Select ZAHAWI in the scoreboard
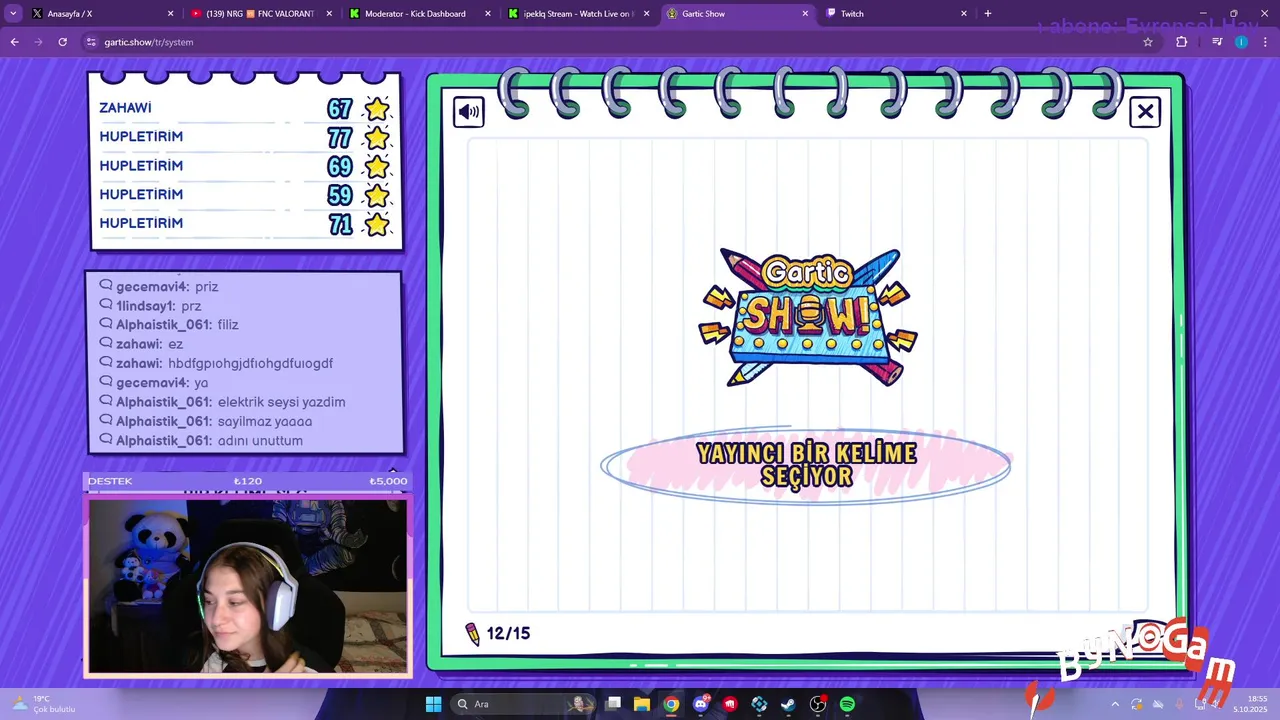The image size is (1280, 720). pos(245,108)
